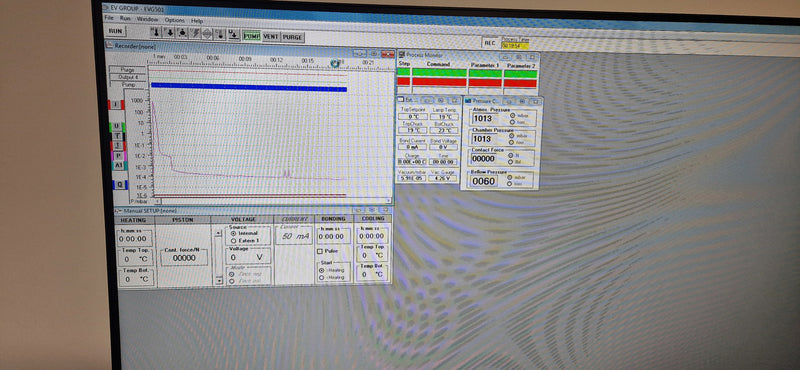
Task: Select the second Heating start option
Action: pyautogui.click(x=322, y=278)
